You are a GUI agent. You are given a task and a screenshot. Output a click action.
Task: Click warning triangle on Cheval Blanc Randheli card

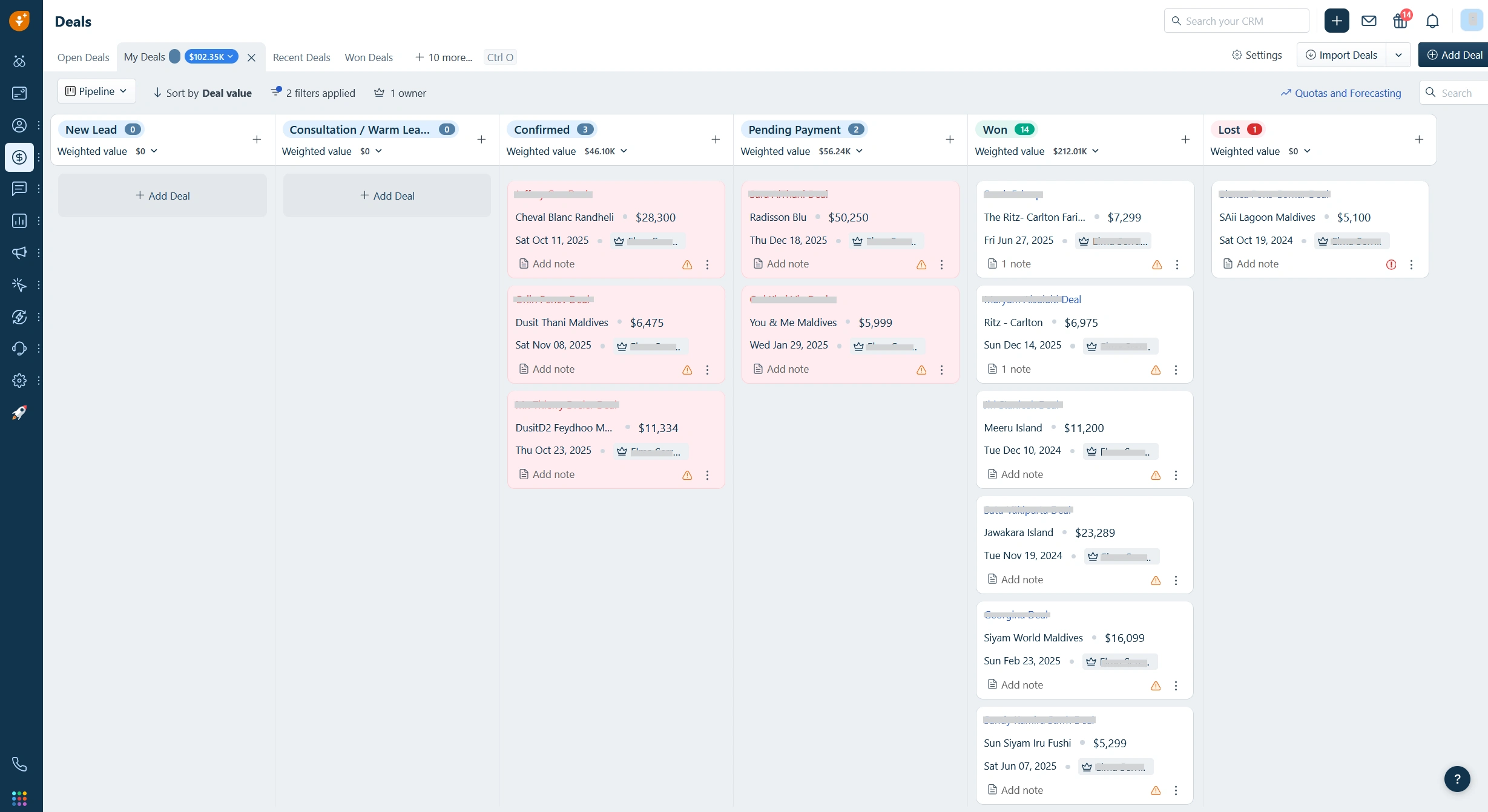[687, 264]
